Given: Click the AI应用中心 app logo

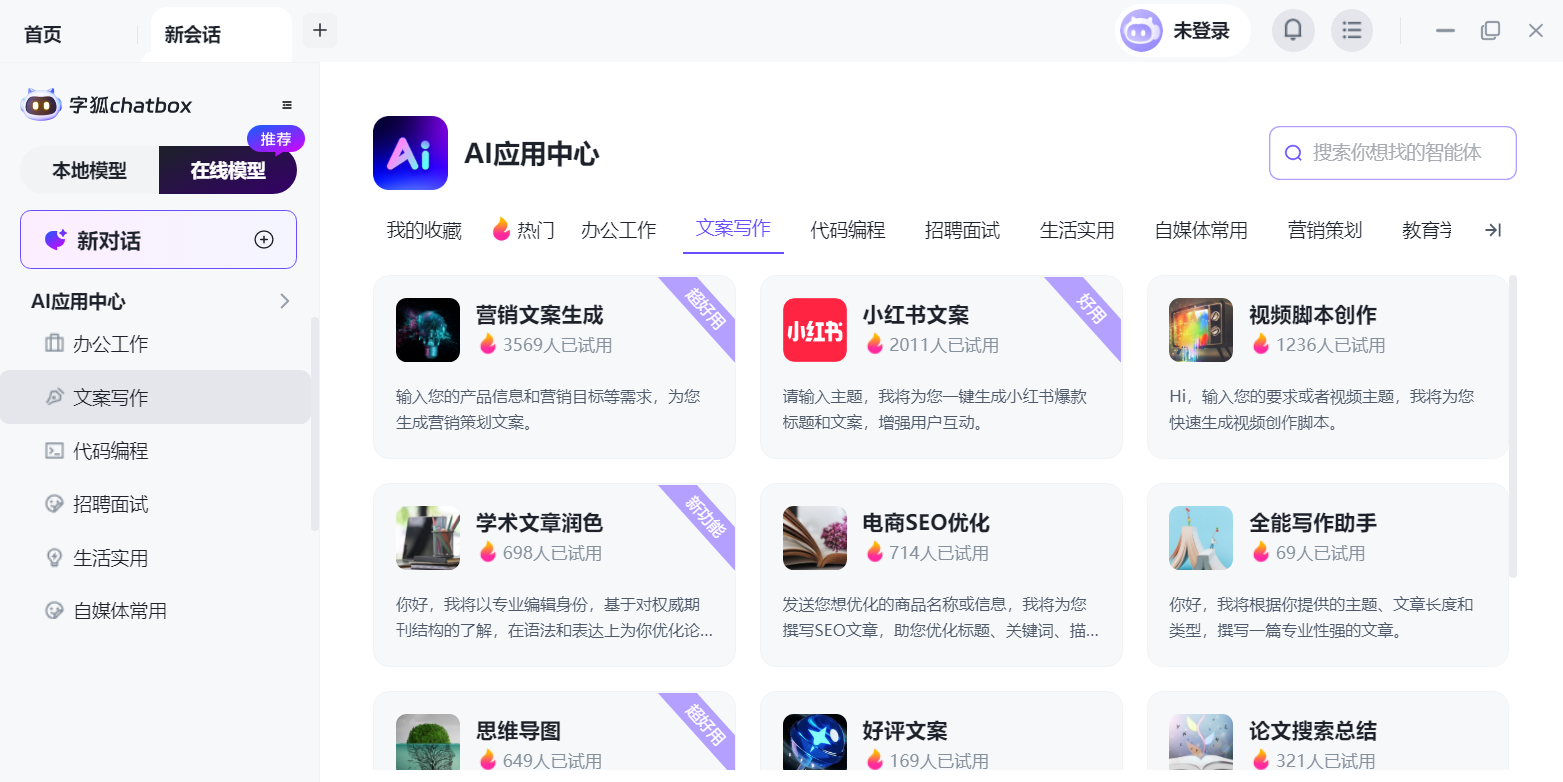Looking at the screenshot, I should click(410, 153).
